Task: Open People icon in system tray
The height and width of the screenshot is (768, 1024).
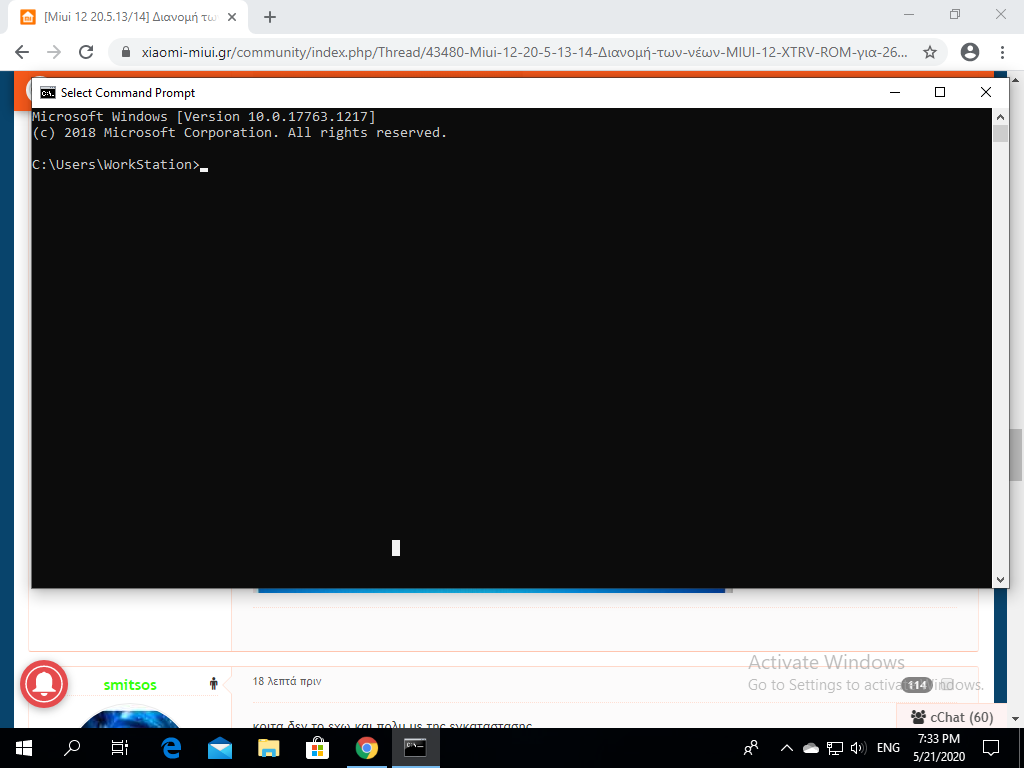Action: [x=751, y=748]
